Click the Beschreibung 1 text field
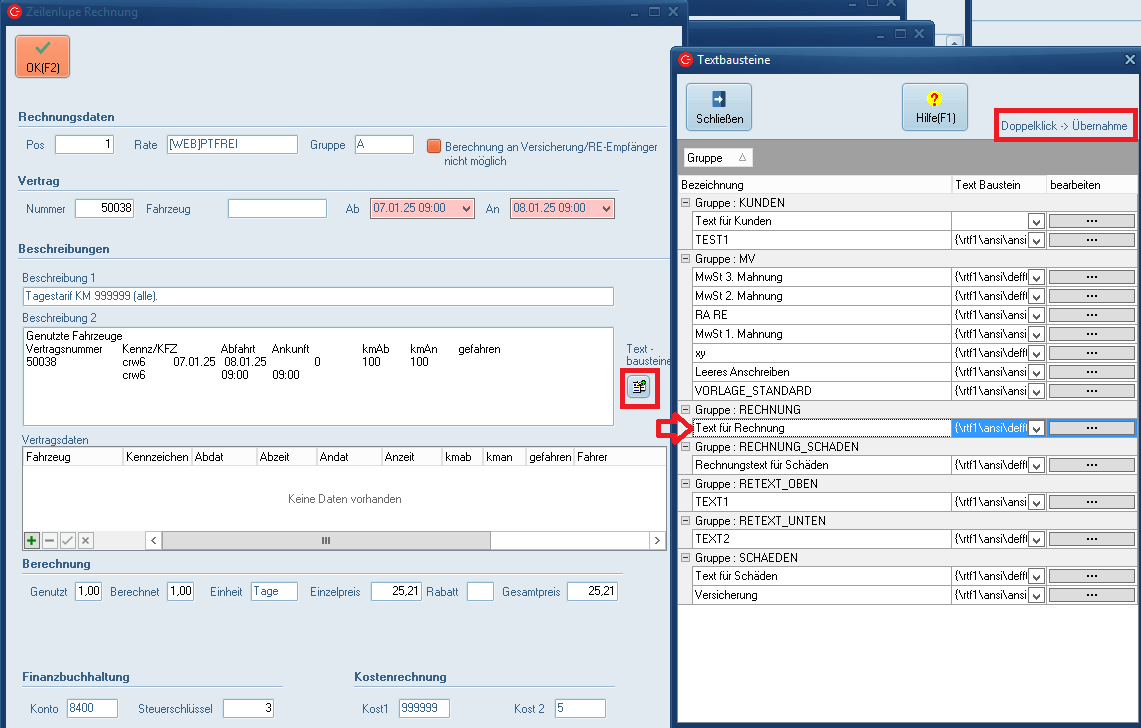The width and height of the screenshot is (1141, 728). [317, 297]
